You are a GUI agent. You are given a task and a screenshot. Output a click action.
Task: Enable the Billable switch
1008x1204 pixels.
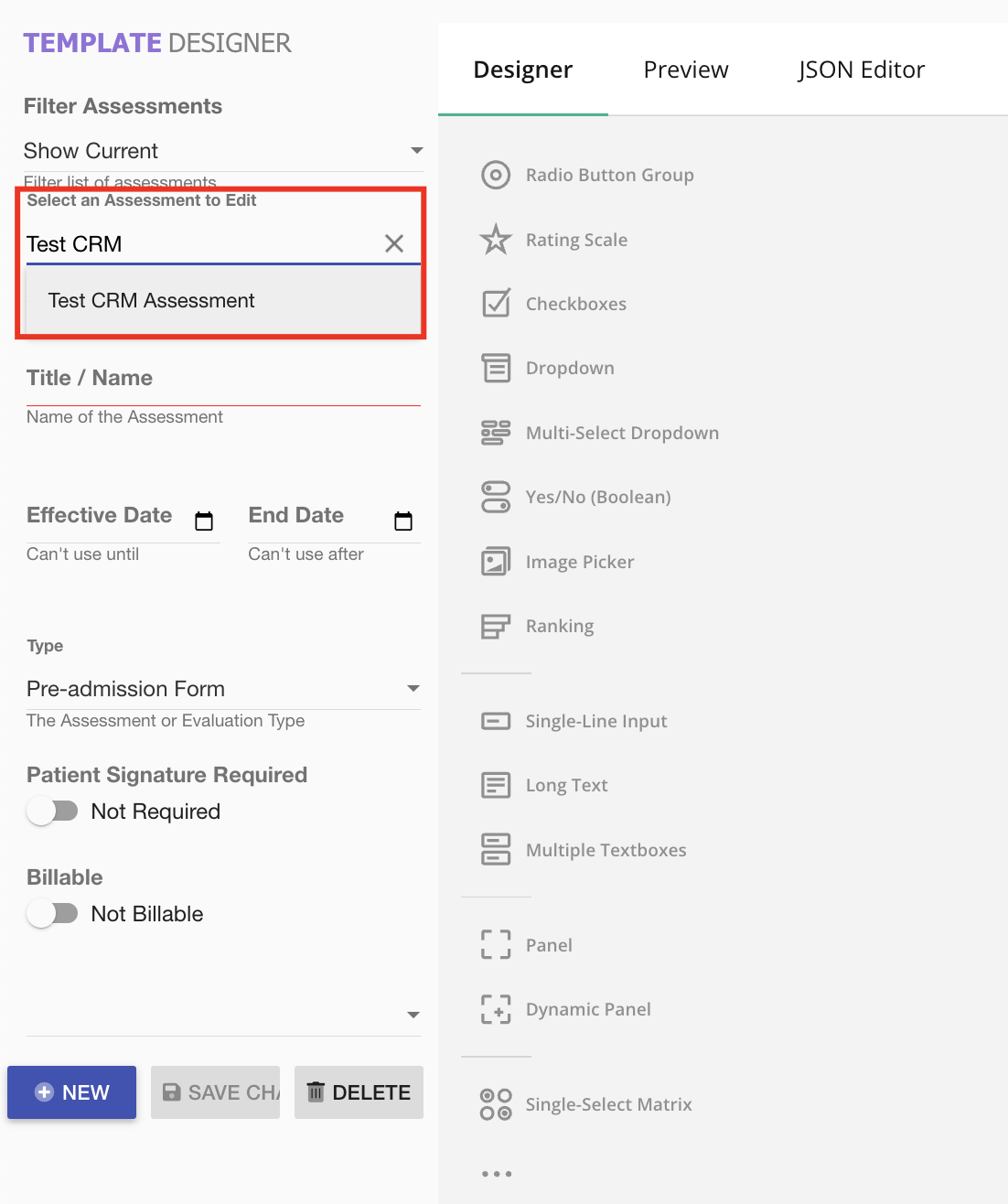pos(53,914)
